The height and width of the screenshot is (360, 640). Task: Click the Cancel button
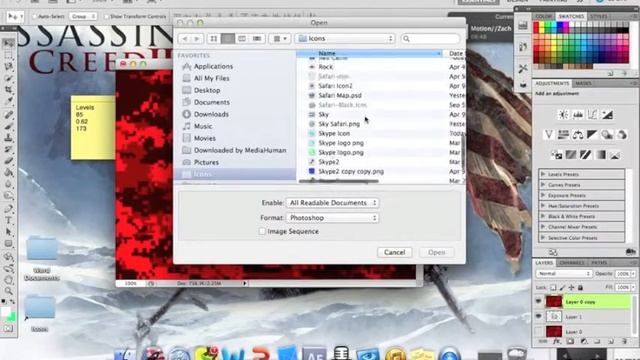coord(395,252)
